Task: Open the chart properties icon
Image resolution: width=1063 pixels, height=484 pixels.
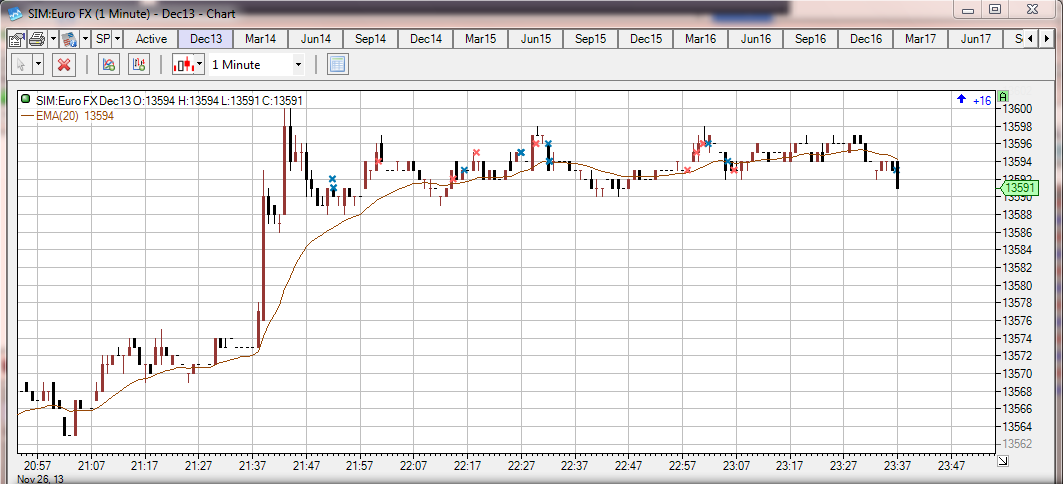Action: pos(16,39)
